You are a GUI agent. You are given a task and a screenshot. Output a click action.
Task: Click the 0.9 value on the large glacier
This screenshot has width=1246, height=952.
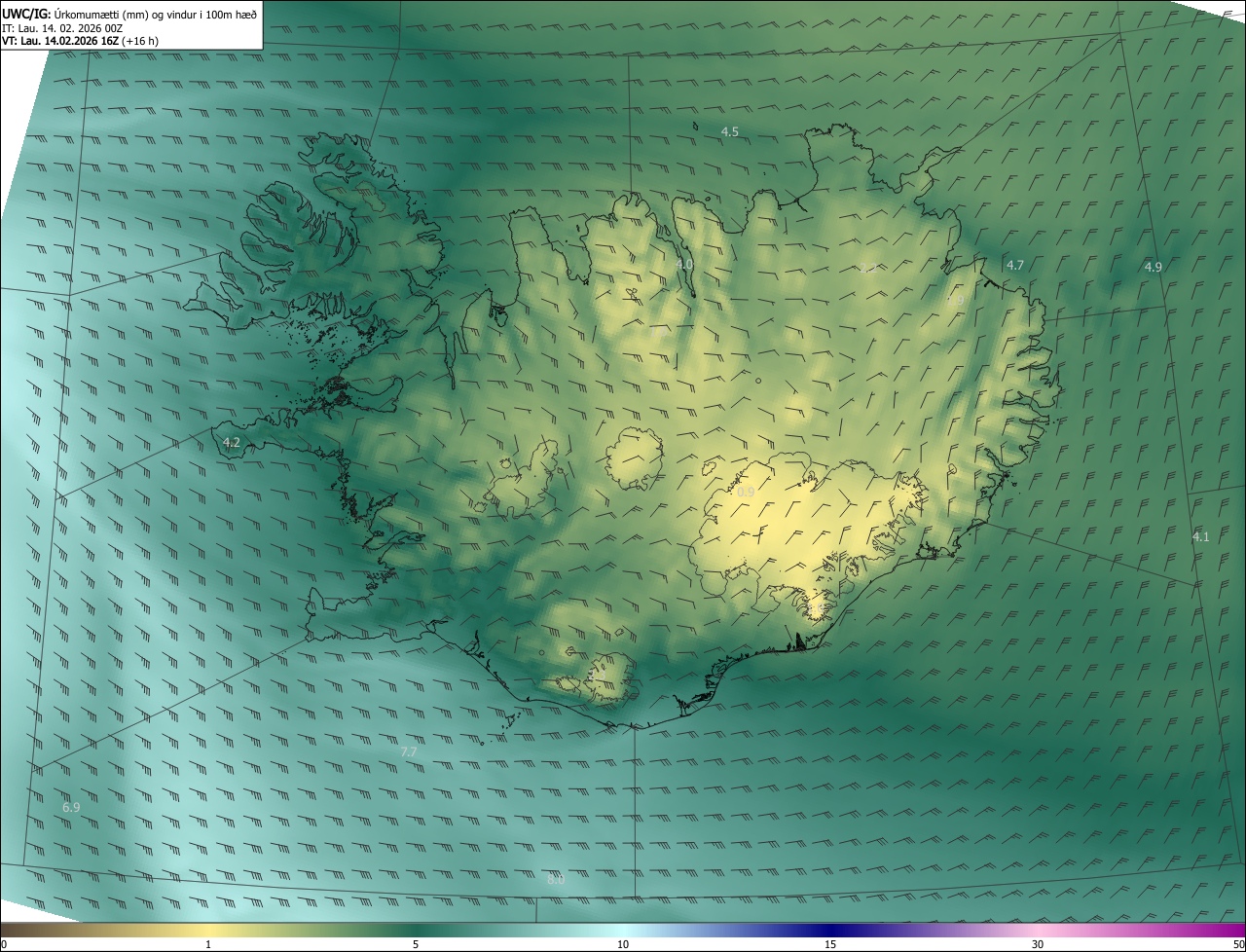point(746,493)
